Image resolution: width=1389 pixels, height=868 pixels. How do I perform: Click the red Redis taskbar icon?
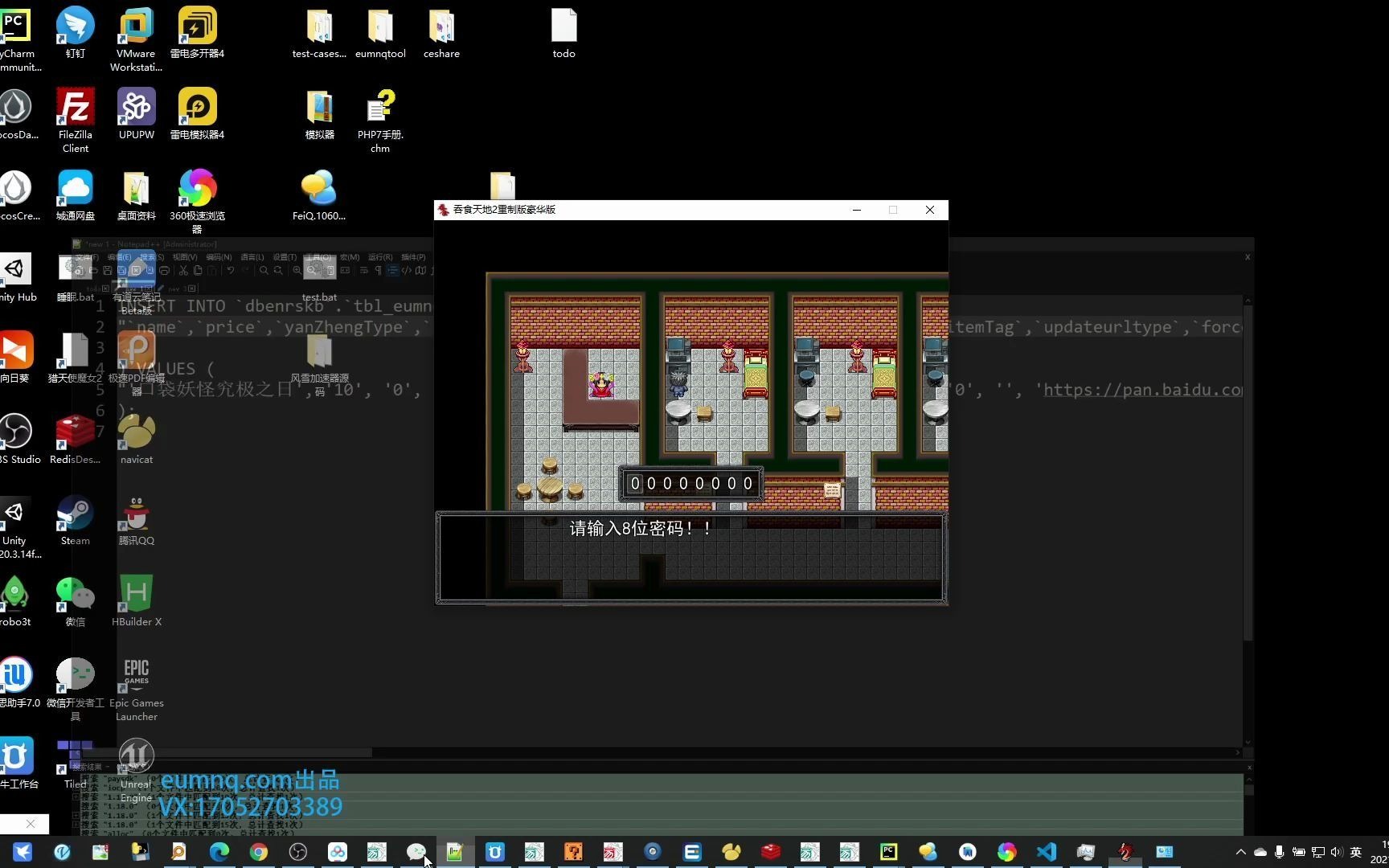[770, 852]
